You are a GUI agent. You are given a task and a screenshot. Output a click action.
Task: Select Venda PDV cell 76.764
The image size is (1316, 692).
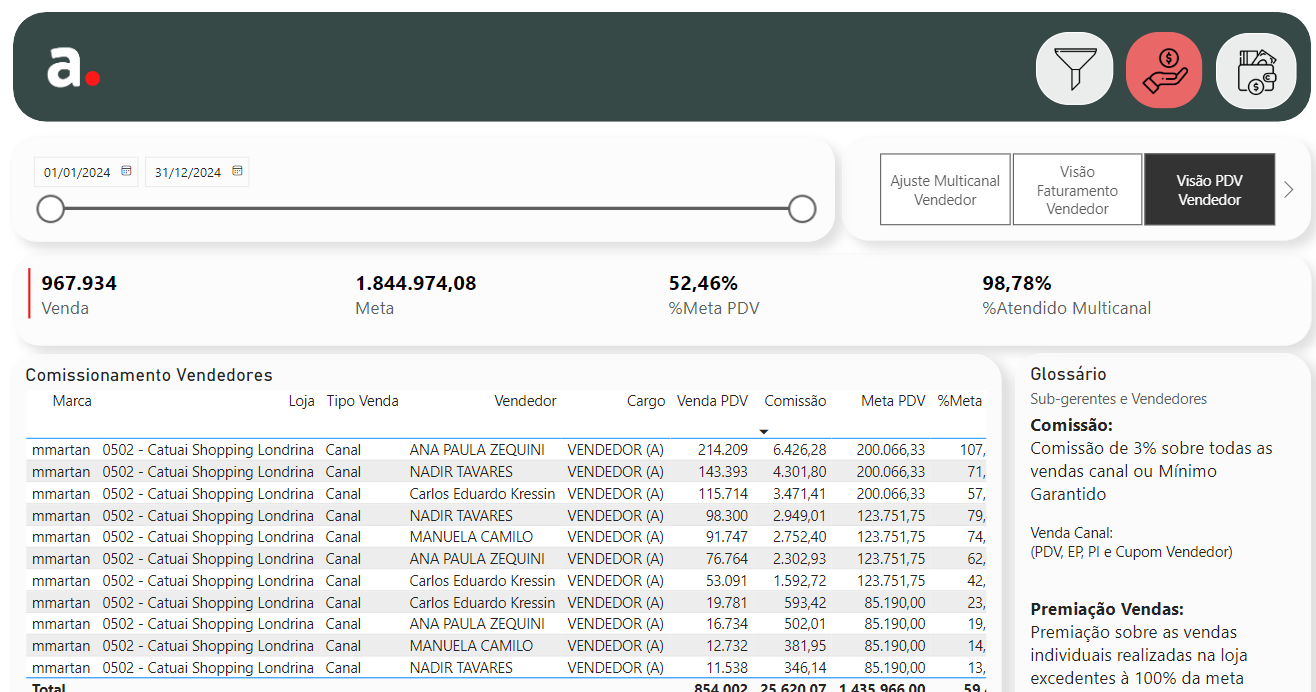coord(726,559)
